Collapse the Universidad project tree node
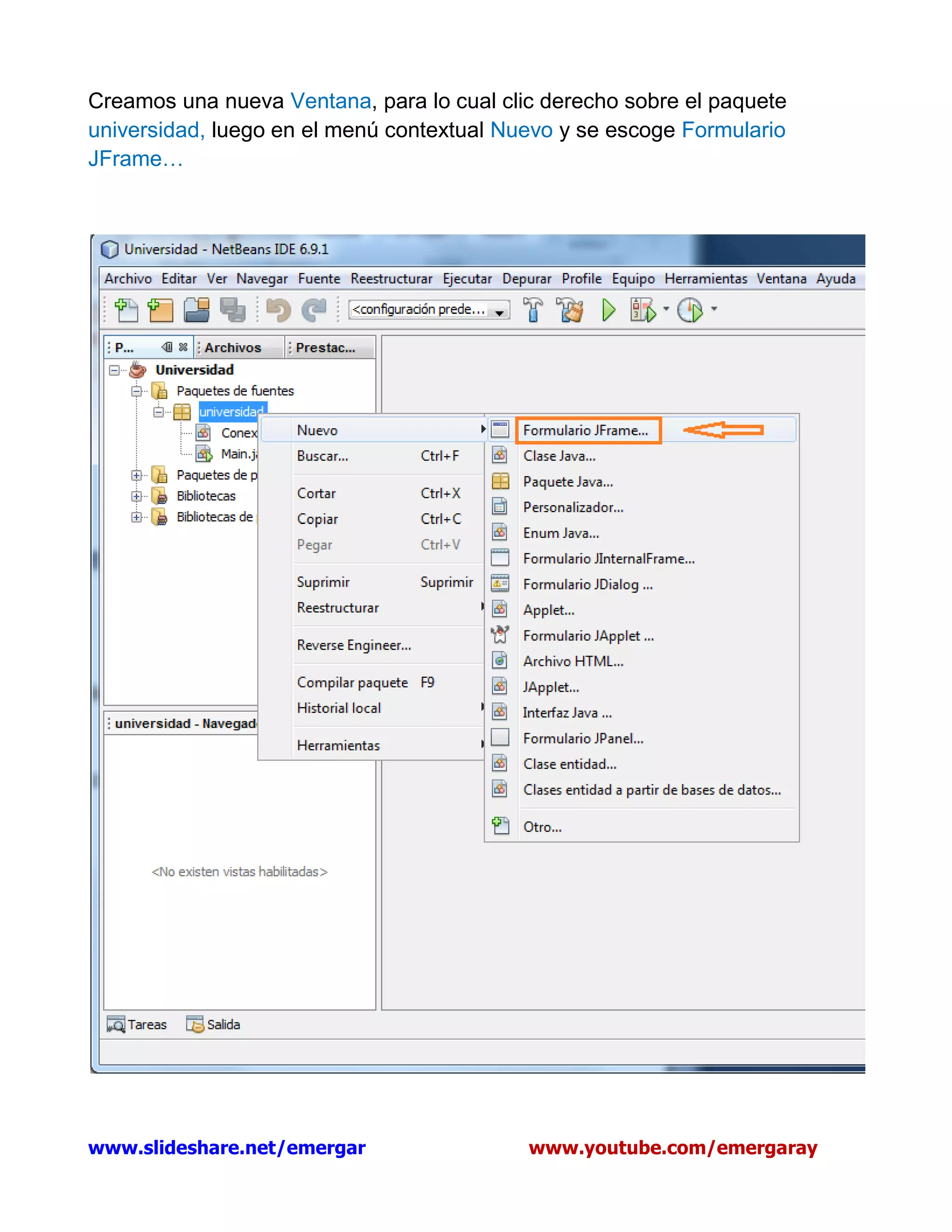 114,370
